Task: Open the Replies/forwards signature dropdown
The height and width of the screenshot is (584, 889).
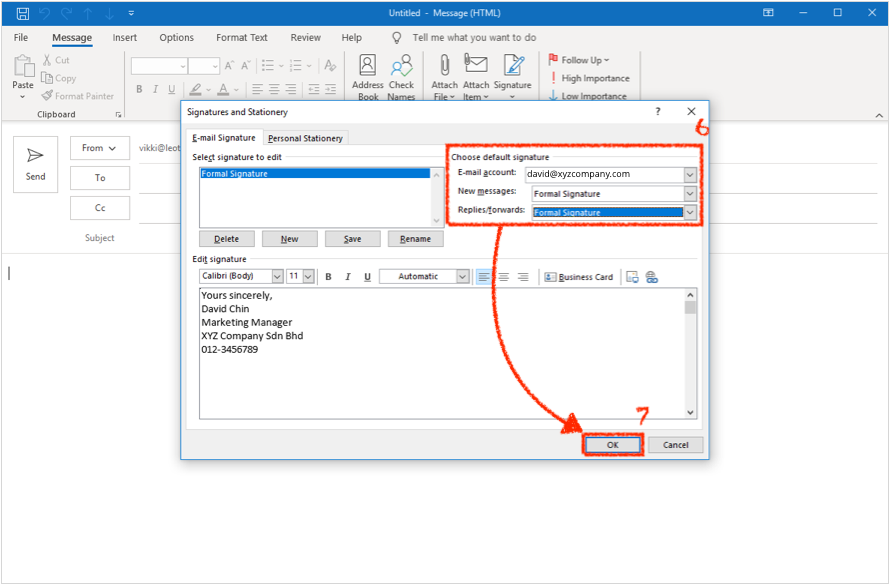Action: pos(689,213)
